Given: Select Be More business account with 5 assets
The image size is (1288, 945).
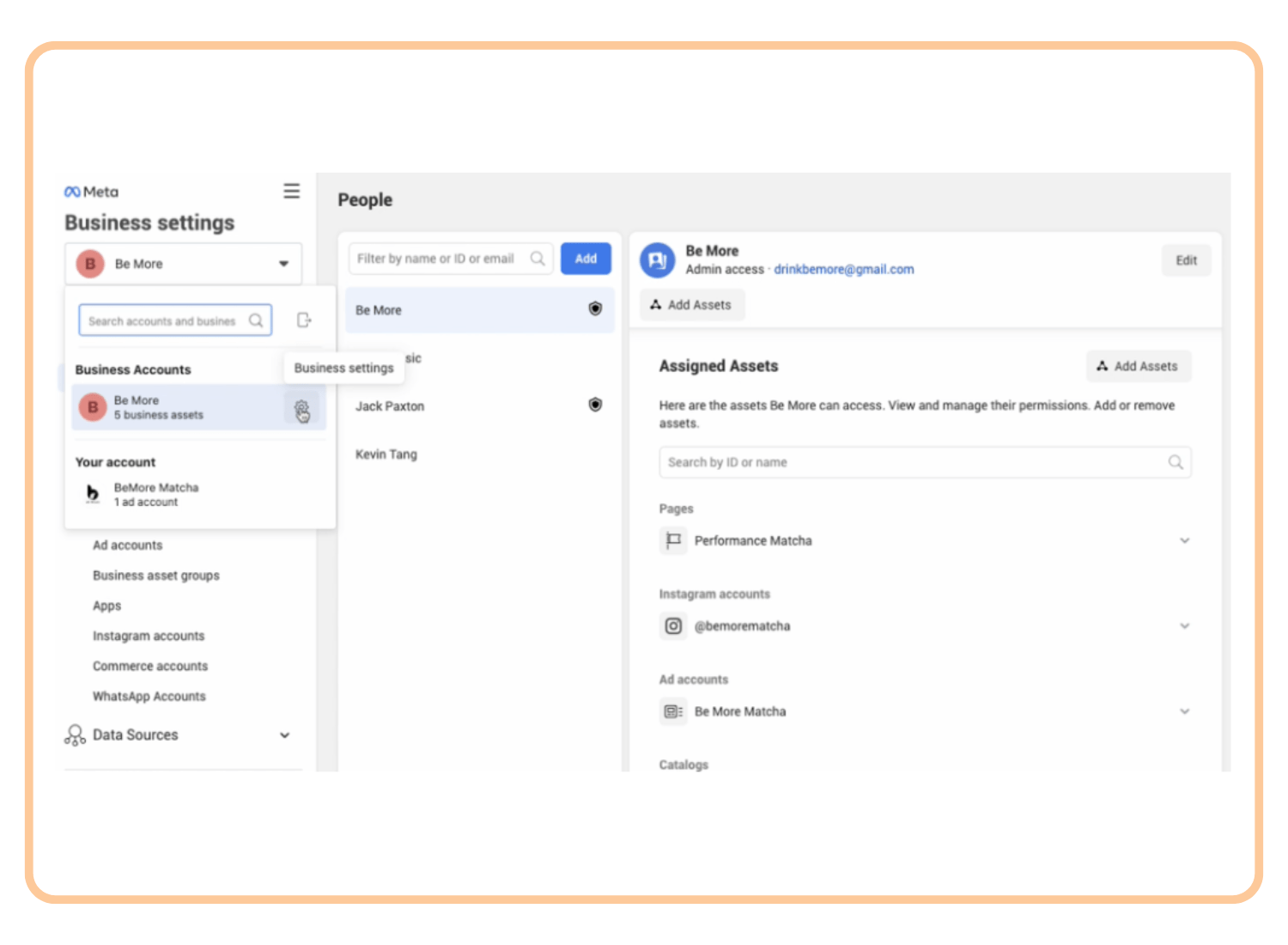Looking at the screenshot, I should pyautogui.click(x=198, y=407).
